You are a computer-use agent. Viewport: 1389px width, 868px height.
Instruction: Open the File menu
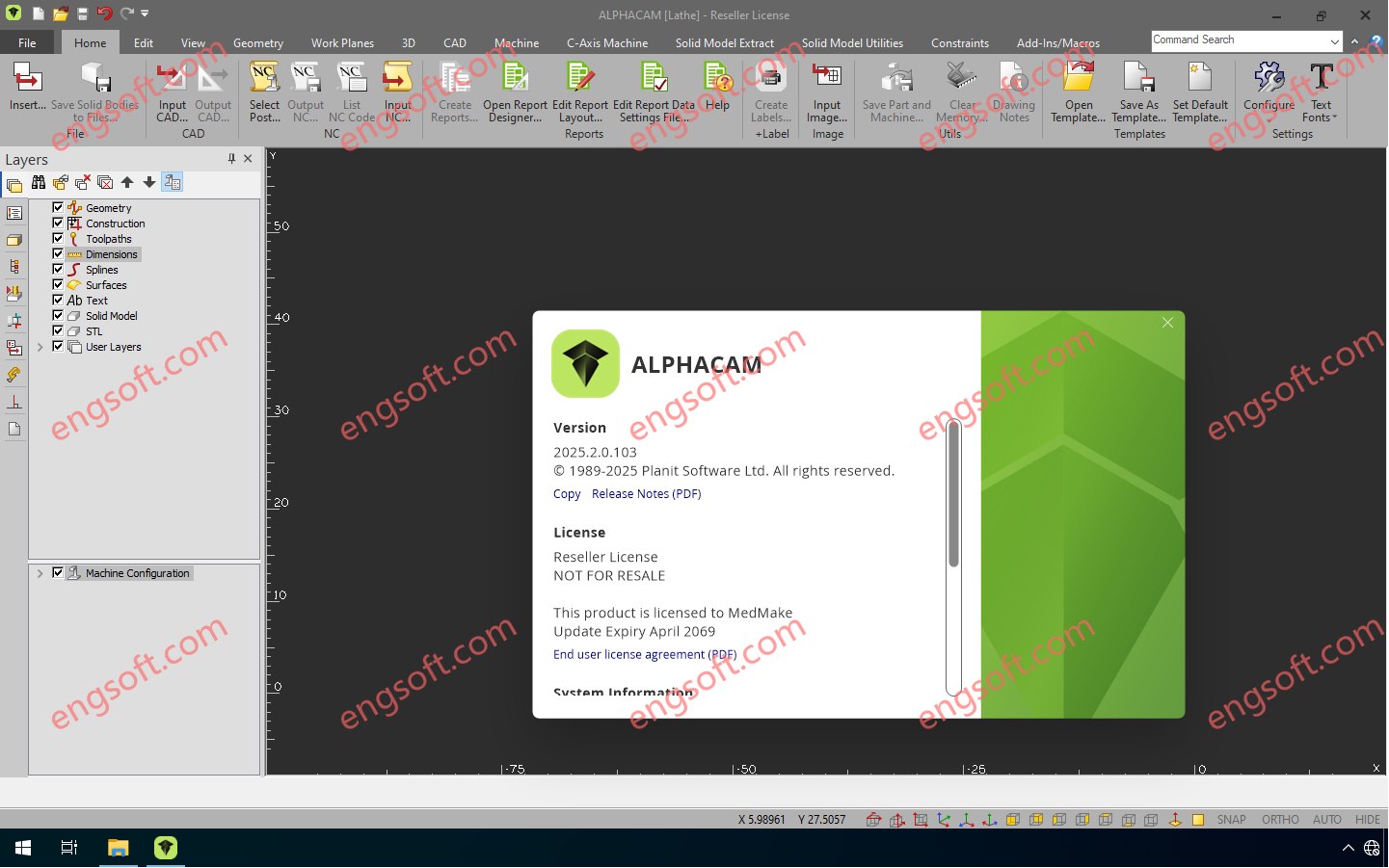[x=27, y=42]
